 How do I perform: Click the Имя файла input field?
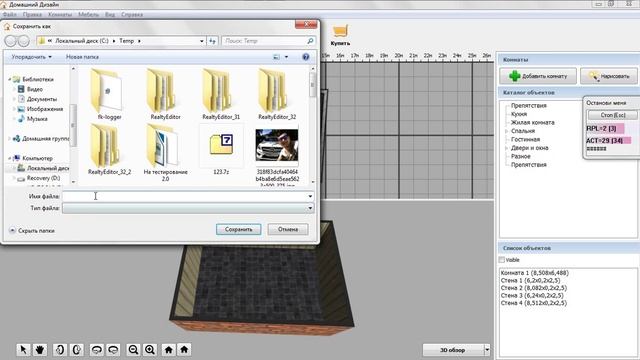click(x=184, y=196)
